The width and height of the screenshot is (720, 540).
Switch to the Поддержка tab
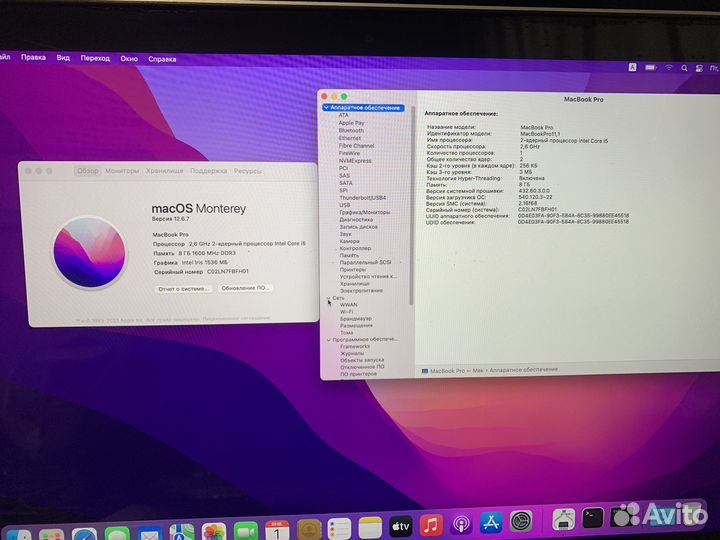208,171
